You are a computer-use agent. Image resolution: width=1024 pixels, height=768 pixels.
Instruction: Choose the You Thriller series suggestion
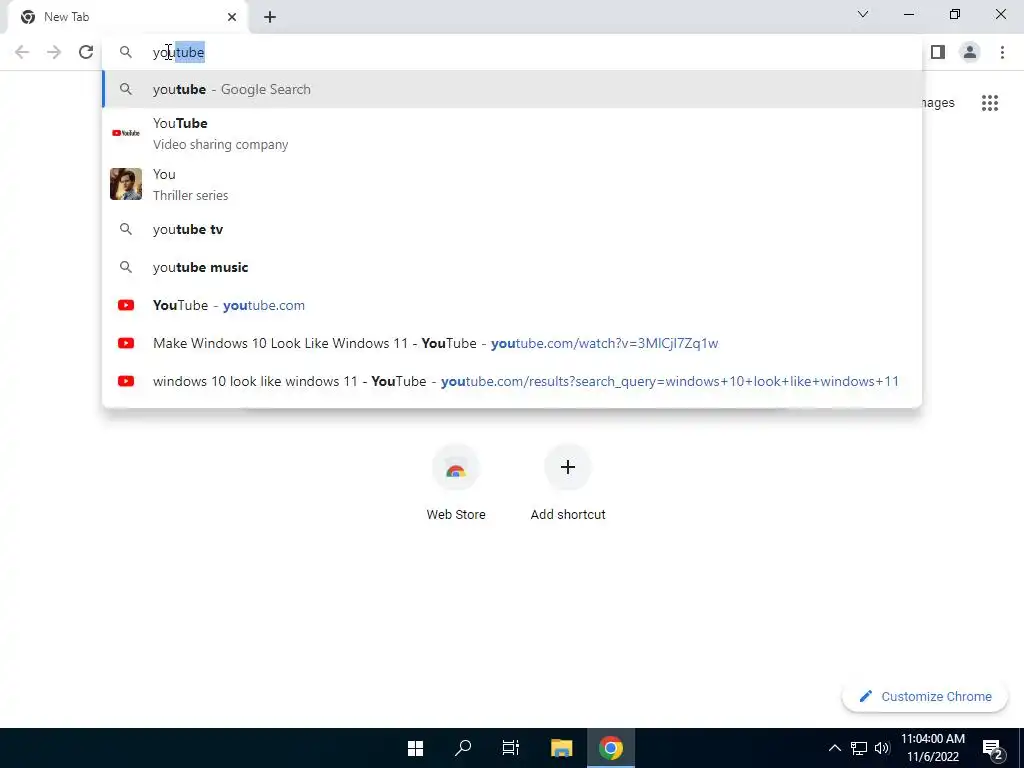click(x=512, y=184)
